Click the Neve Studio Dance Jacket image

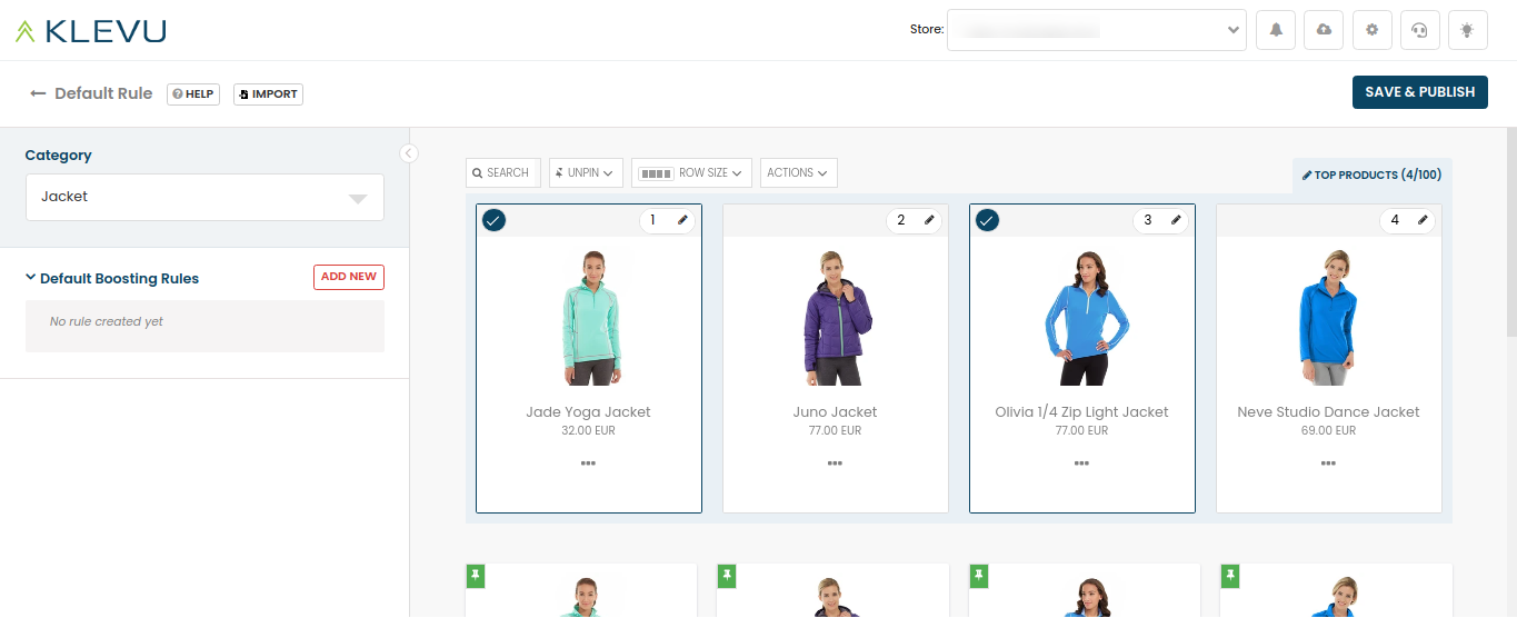[x=1329, y=318]
